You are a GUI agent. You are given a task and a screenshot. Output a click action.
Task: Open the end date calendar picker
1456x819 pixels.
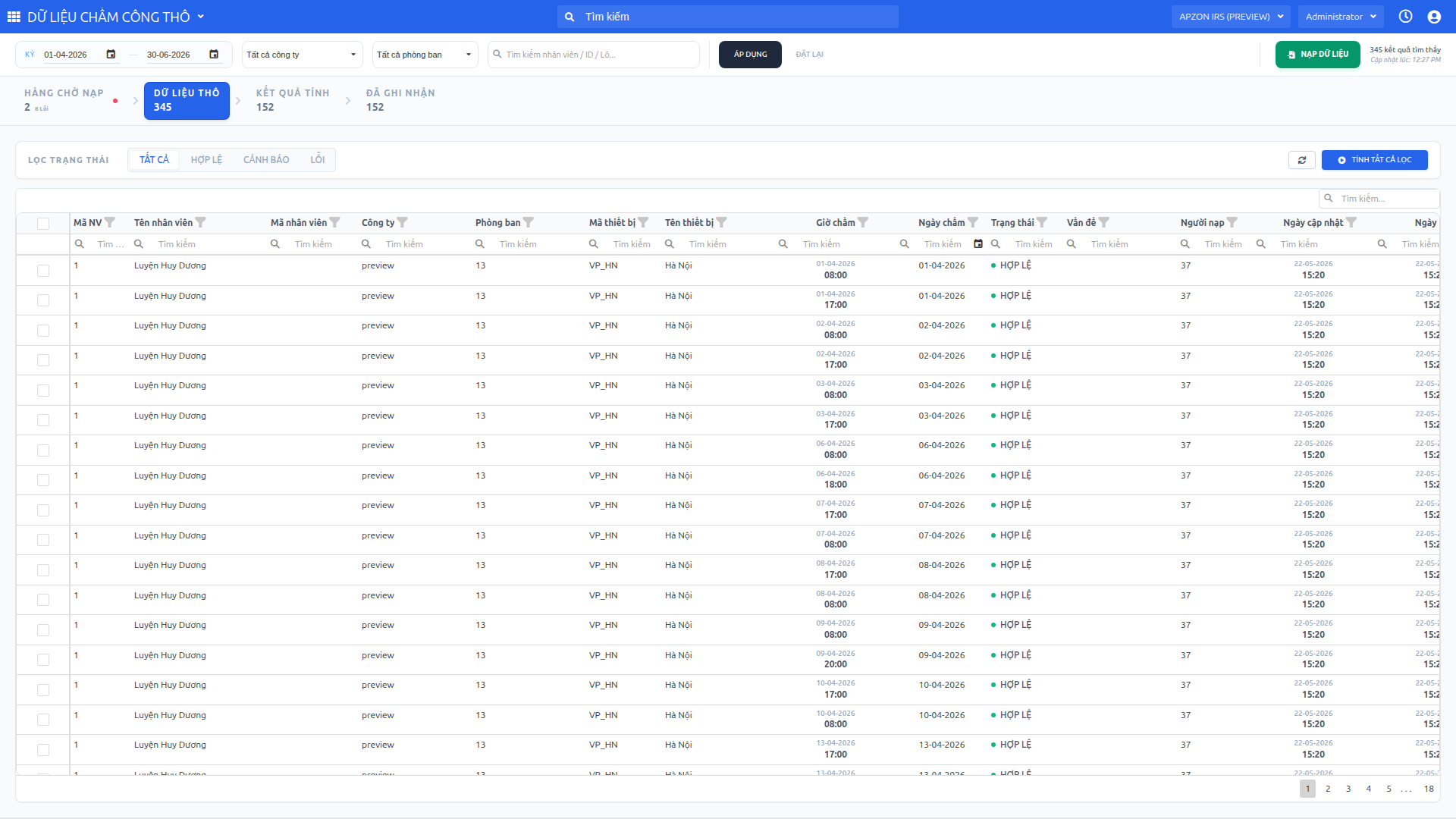tap(214, 55)
